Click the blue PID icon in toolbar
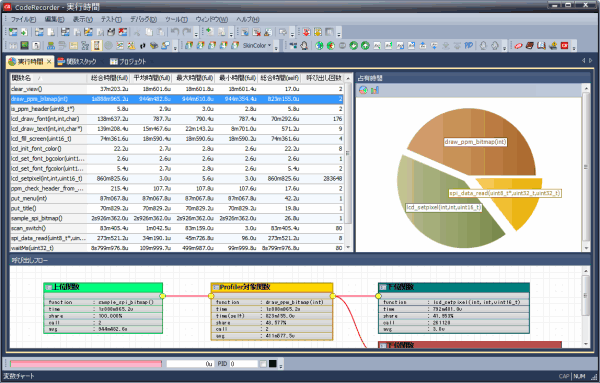This screenshot has width=600, height=383. 469,46
